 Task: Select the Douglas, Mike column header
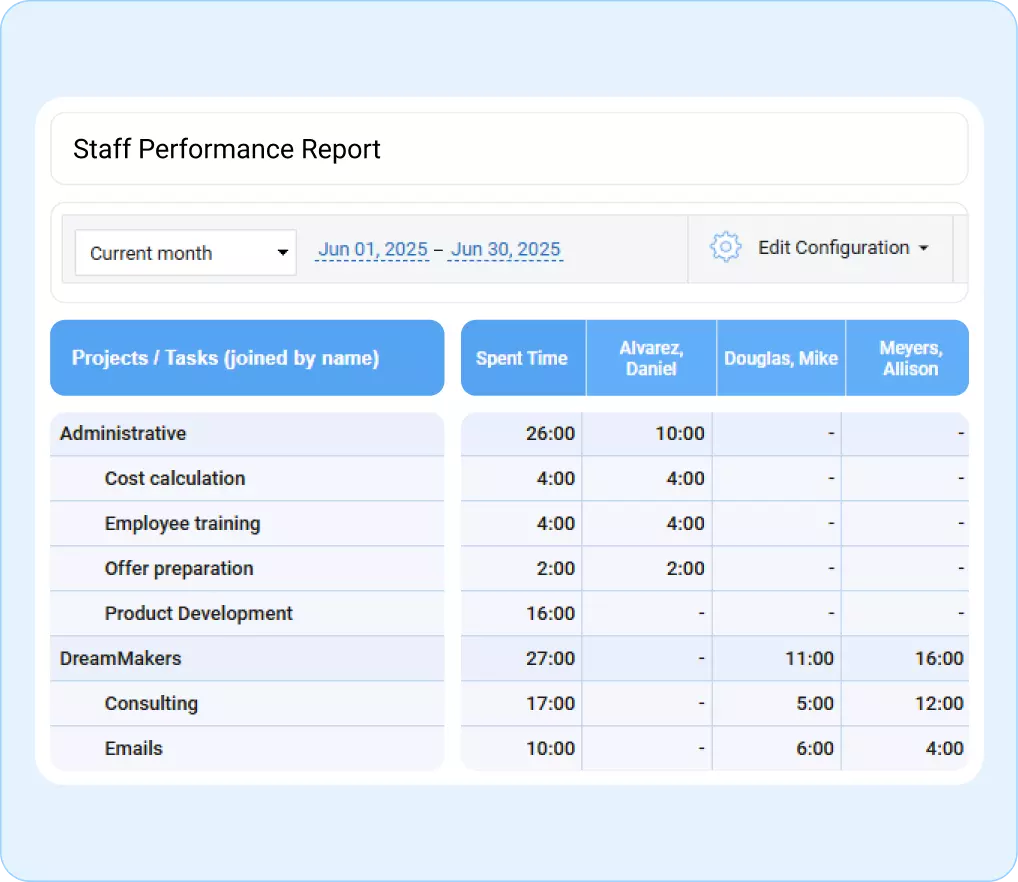[x=780, y=358]
